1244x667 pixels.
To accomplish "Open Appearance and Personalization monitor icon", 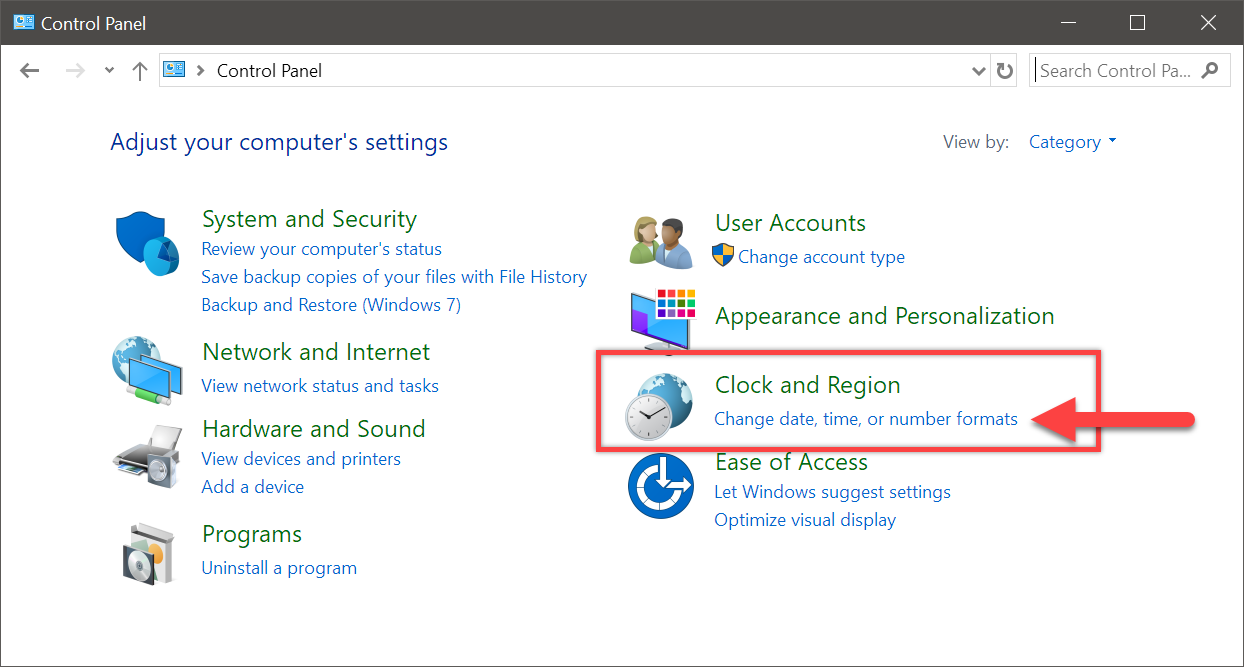I will click(x=661, y=320).
